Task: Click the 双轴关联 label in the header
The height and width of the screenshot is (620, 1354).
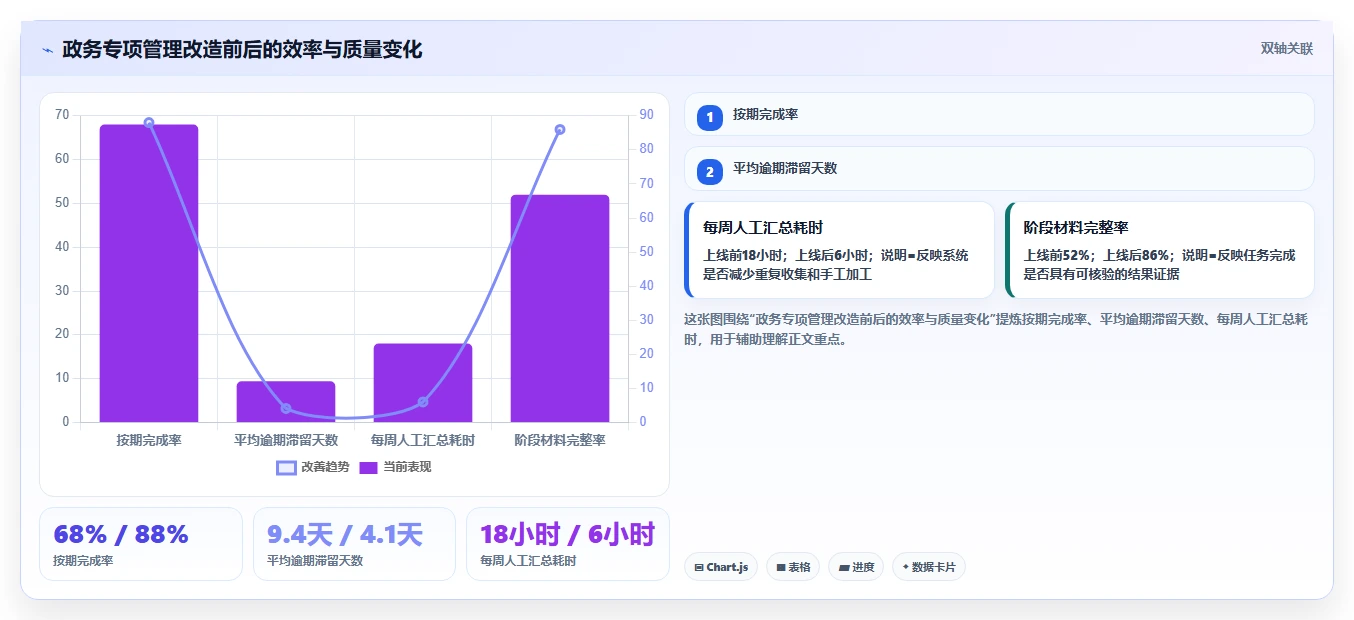Action: tap(1287, 49)
